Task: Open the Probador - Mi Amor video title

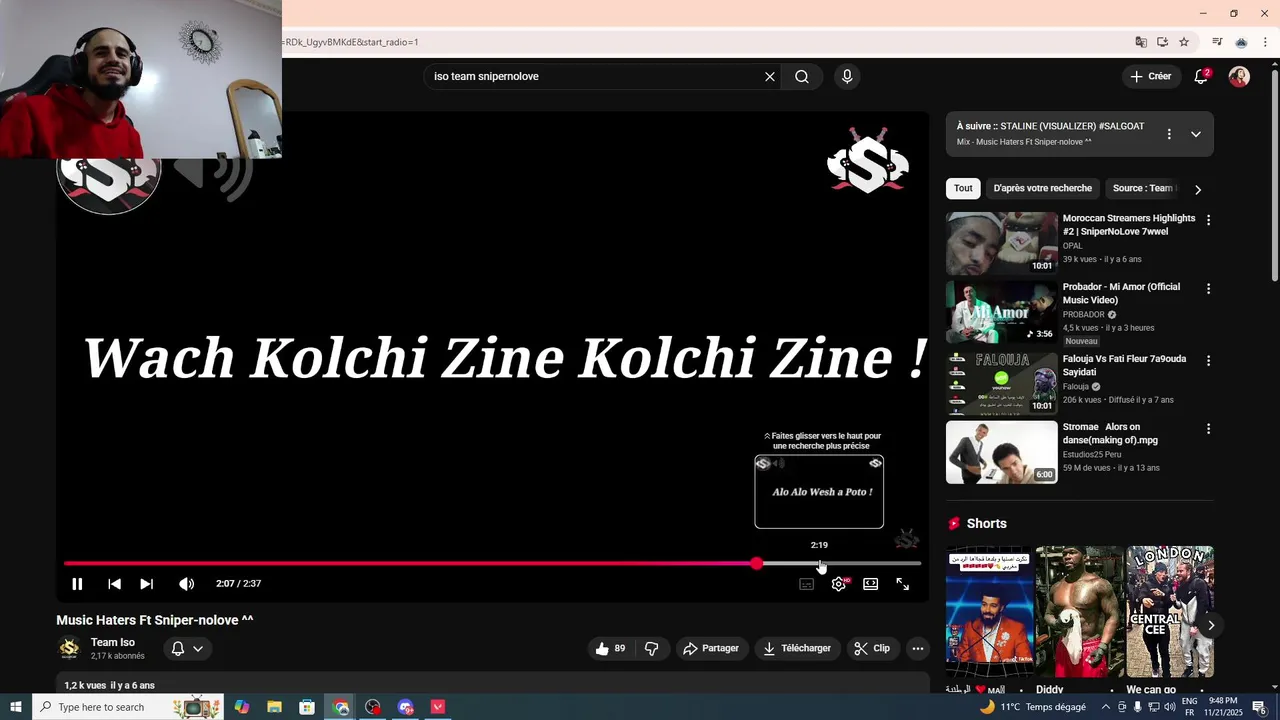Action: tap(1121, 293)
